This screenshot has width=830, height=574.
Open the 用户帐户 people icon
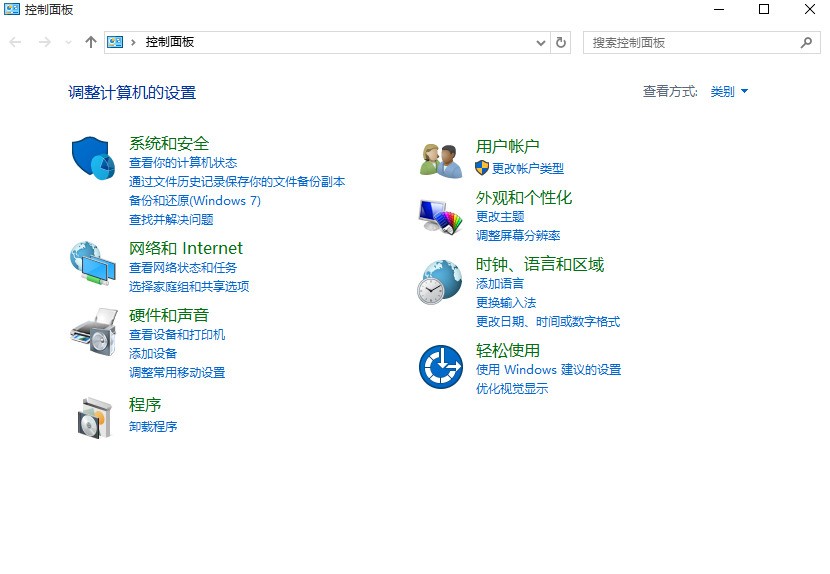click(x=441, y=160)
